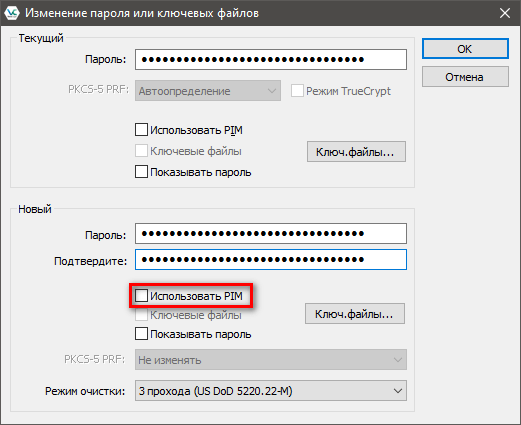521x425 pixels.
Task: Open Ключ.файлы... button in Текущий section
Action: 356,152
